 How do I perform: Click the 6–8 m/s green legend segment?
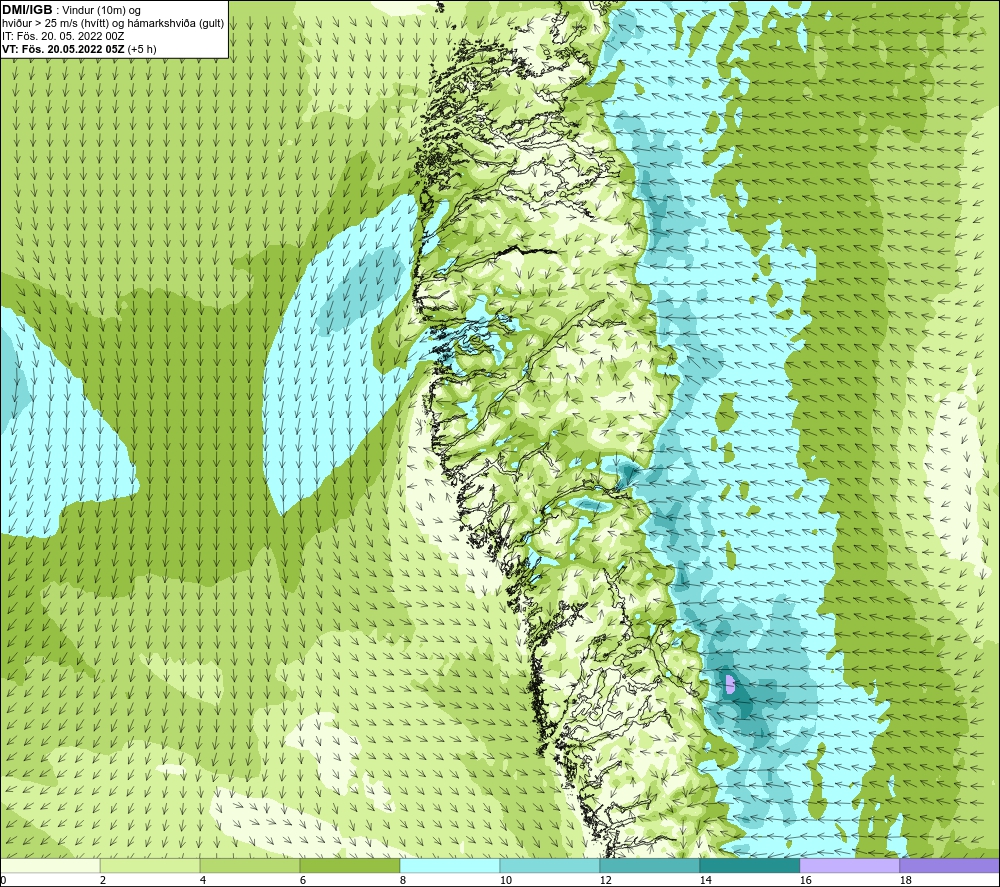coord(349,865)
